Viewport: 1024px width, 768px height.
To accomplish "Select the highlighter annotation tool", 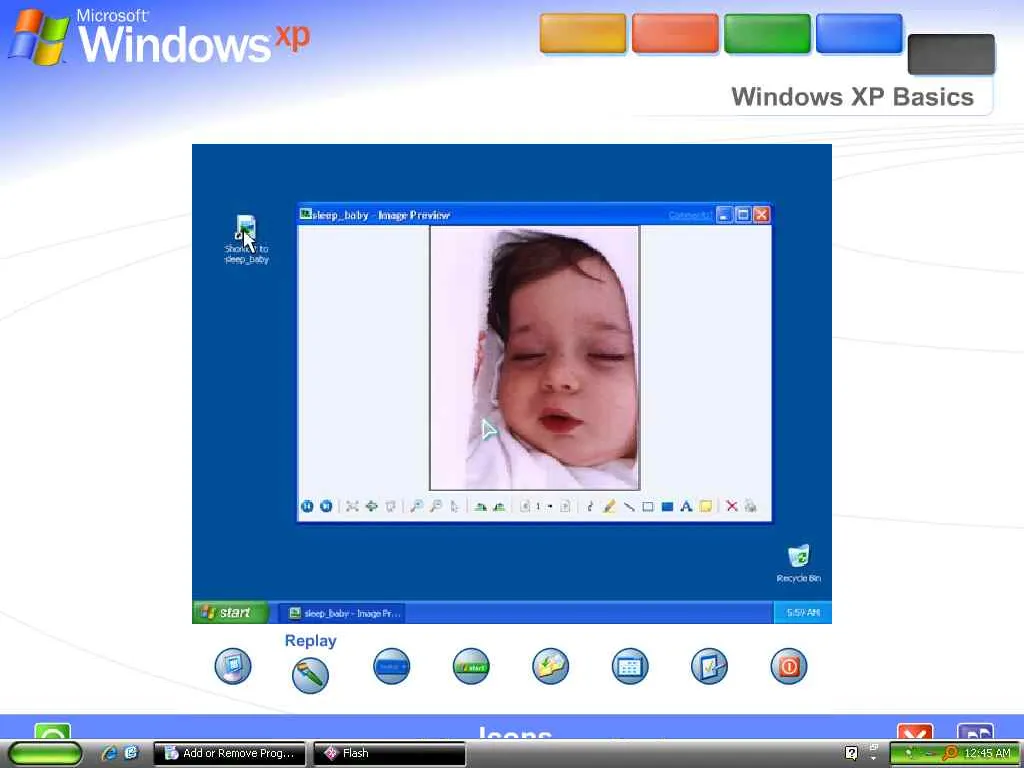I will [609, 506].
